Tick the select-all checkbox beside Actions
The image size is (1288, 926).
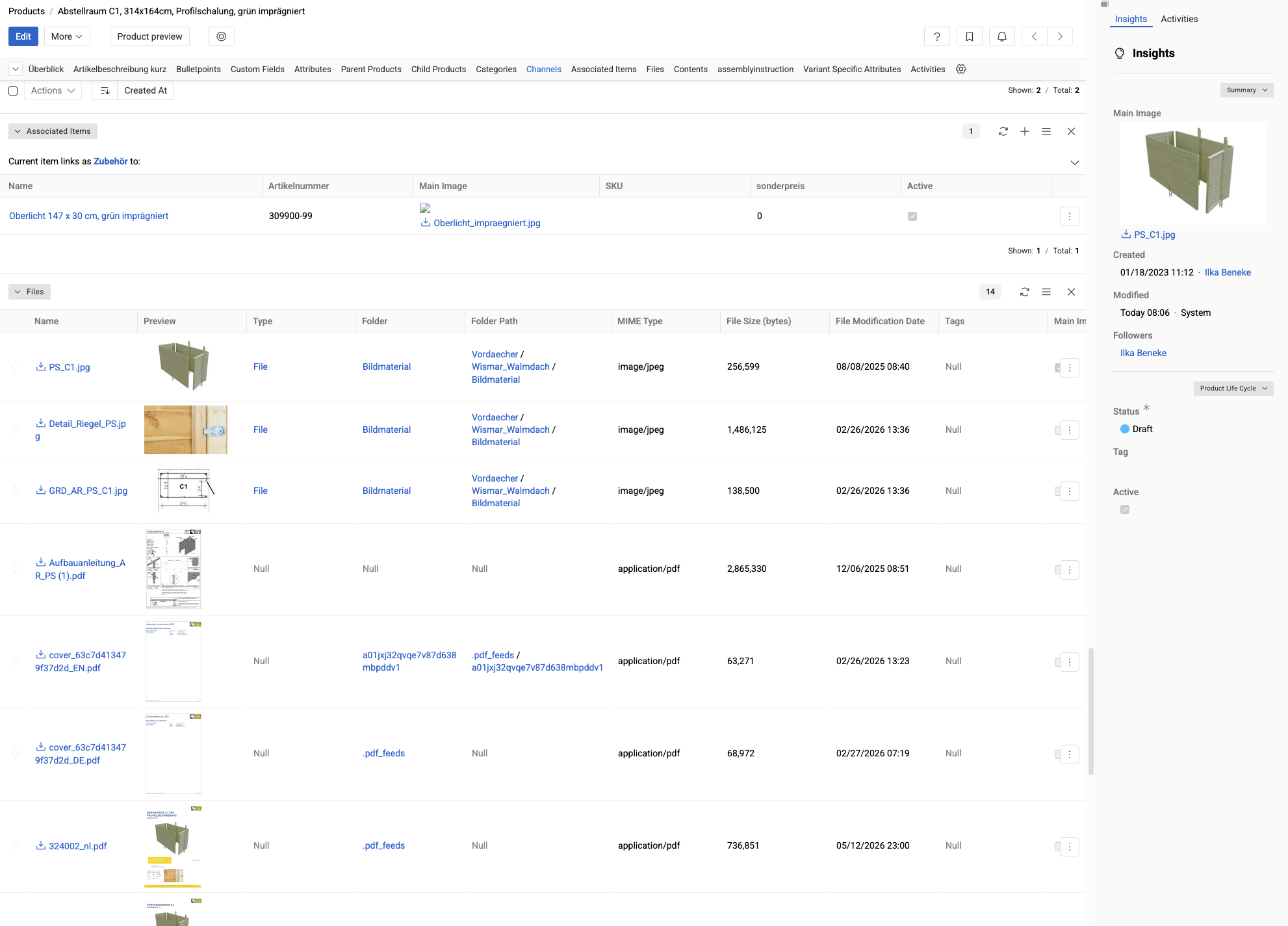pos(13,91)
